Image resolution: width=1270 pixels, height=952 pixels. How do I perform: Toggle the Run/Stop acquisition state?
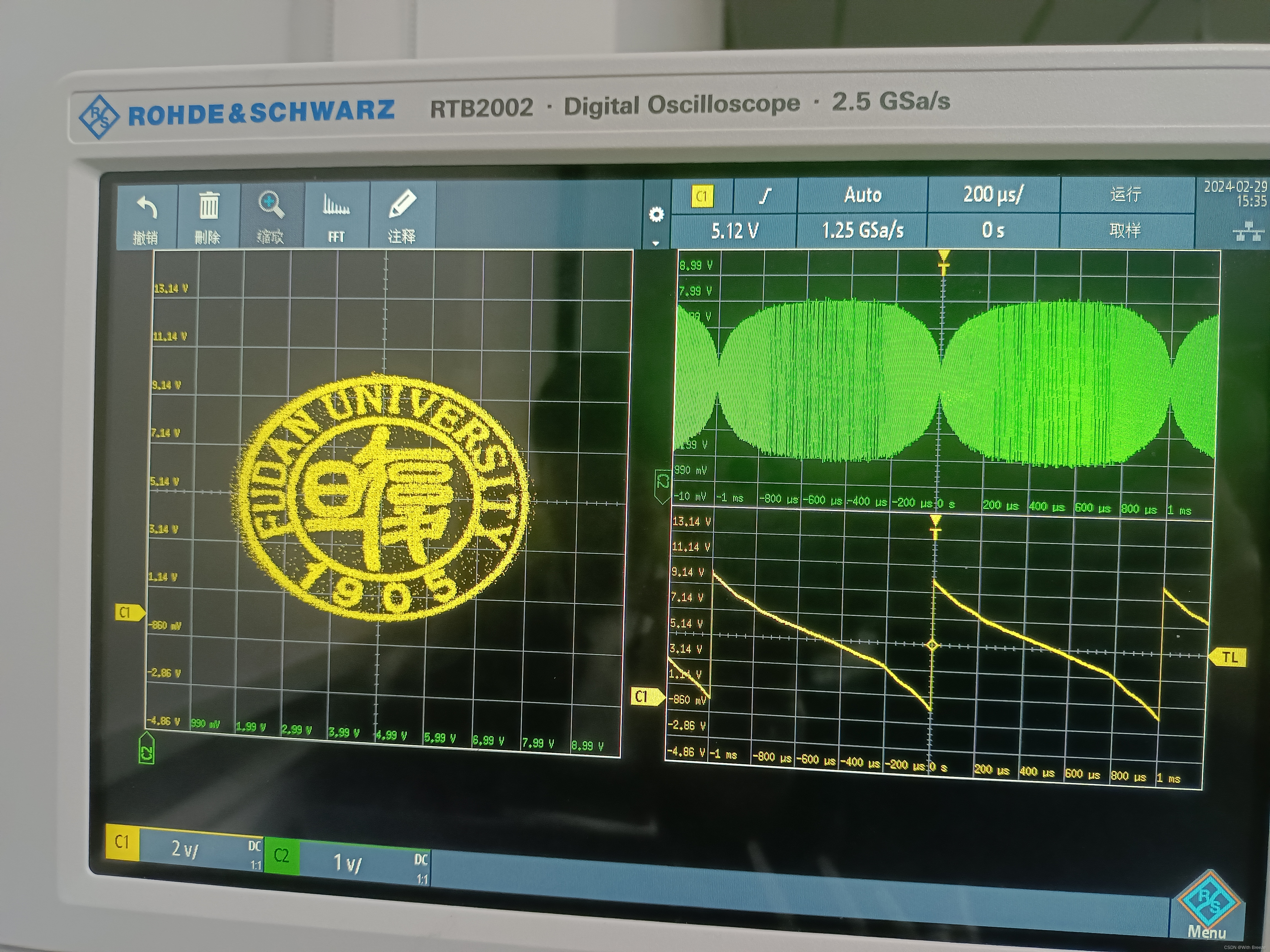1125,194
